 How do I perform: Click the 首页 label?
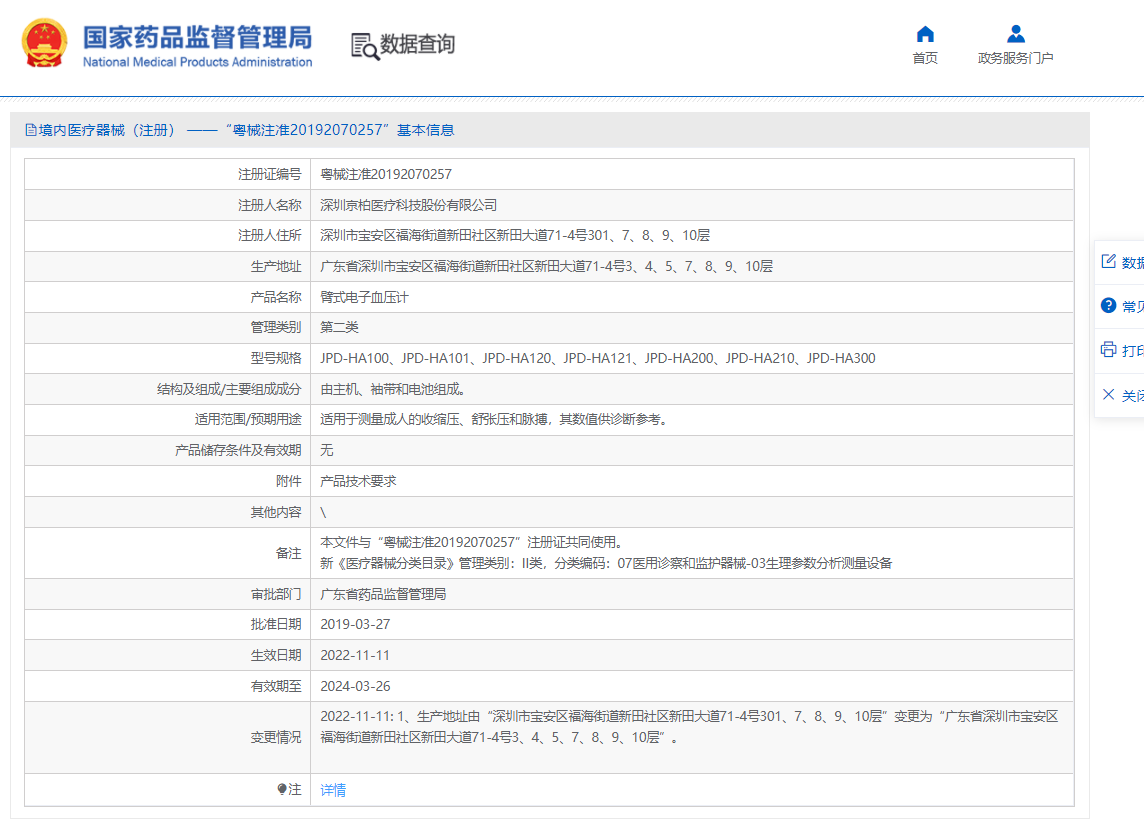(925, 58)
